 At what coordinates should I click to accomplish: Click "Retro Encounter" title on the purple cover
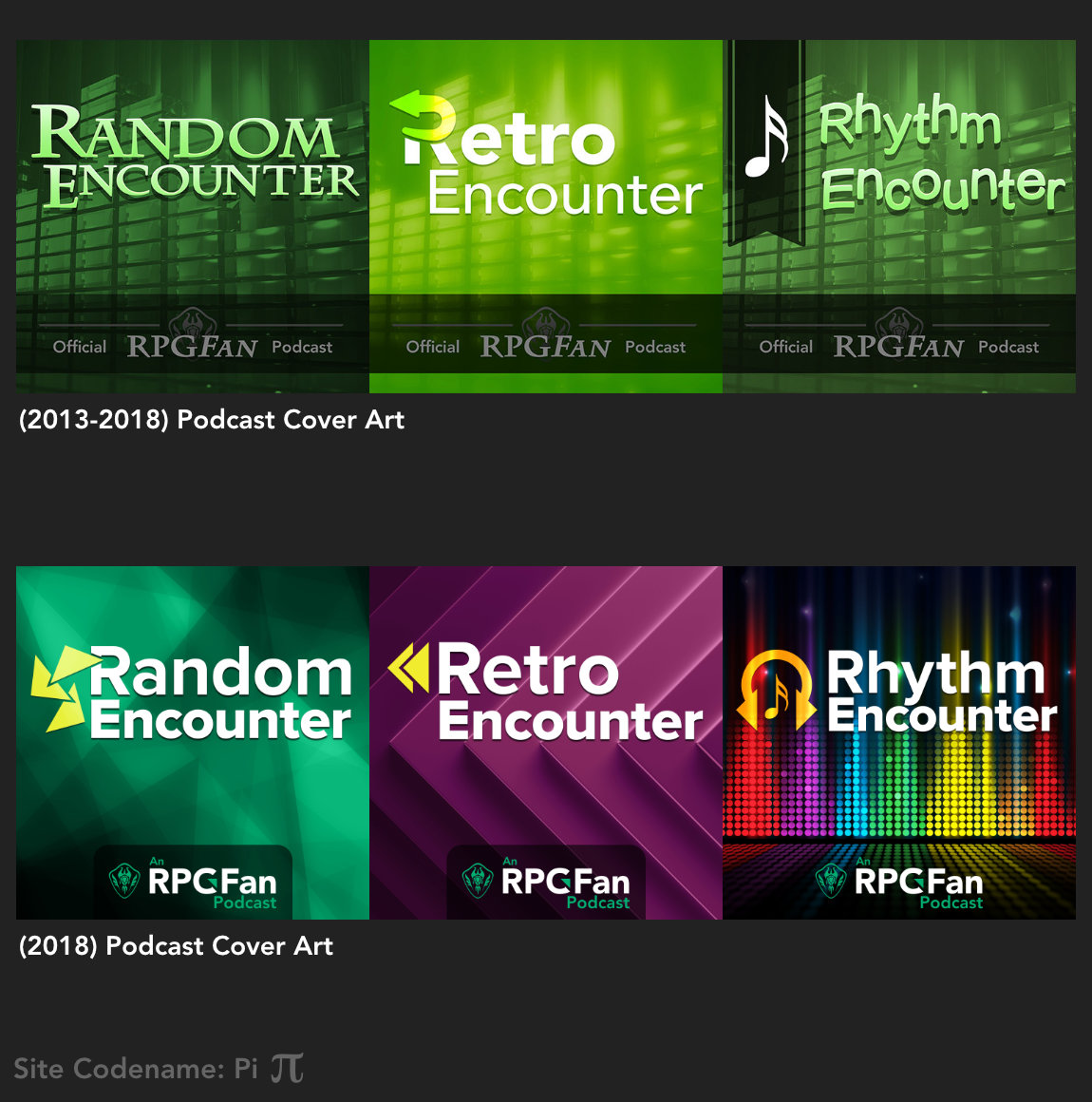569,692
